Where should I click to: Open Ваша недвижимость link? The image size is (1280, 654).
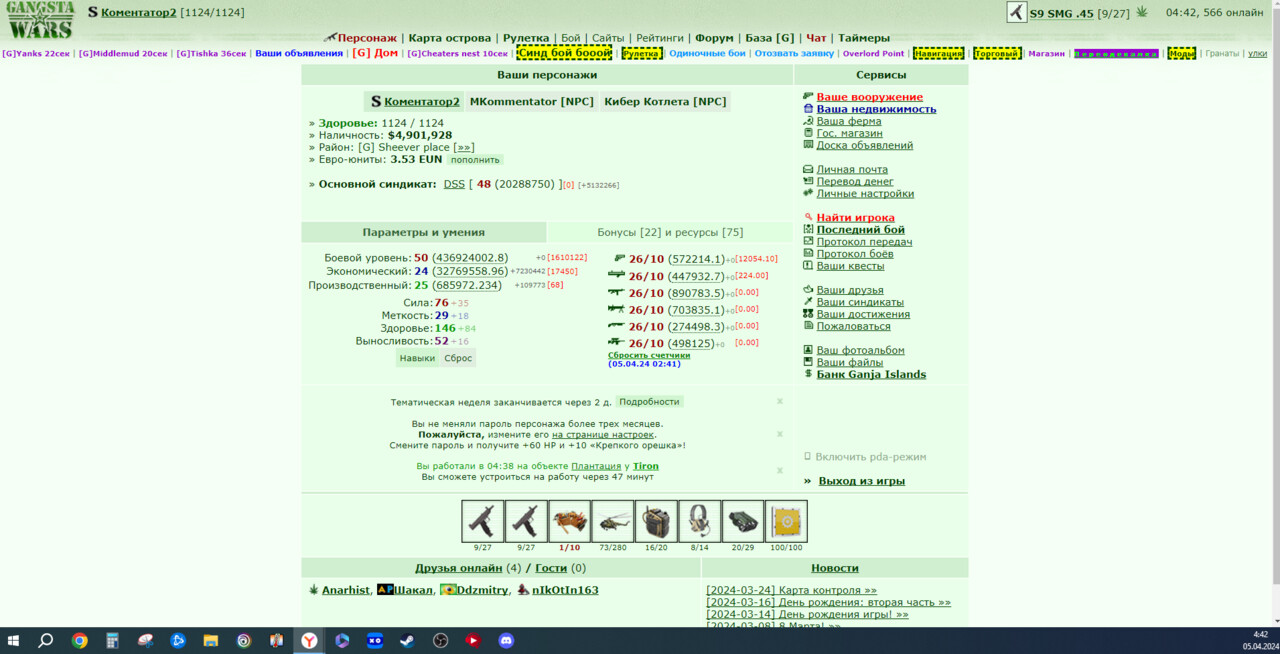pos(876,109)
